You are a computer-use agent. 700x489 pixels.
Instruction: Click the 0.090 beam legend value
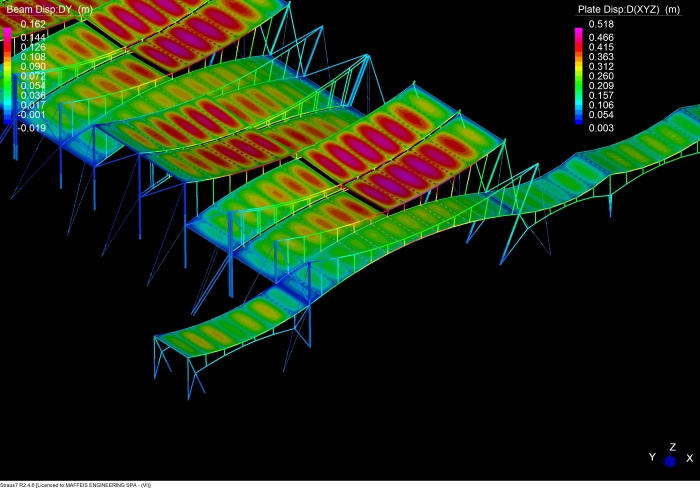click(x=33, y=66)
